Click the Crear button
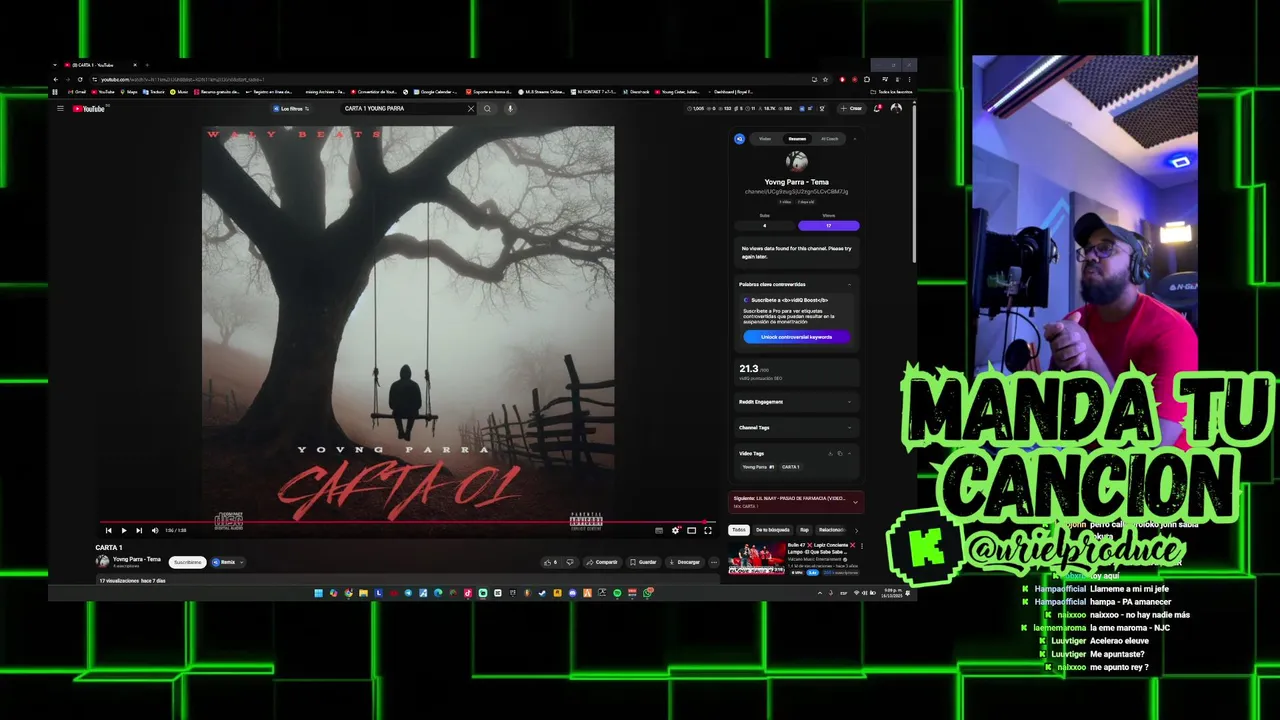1280x720 pixels. tap(852, 108)
